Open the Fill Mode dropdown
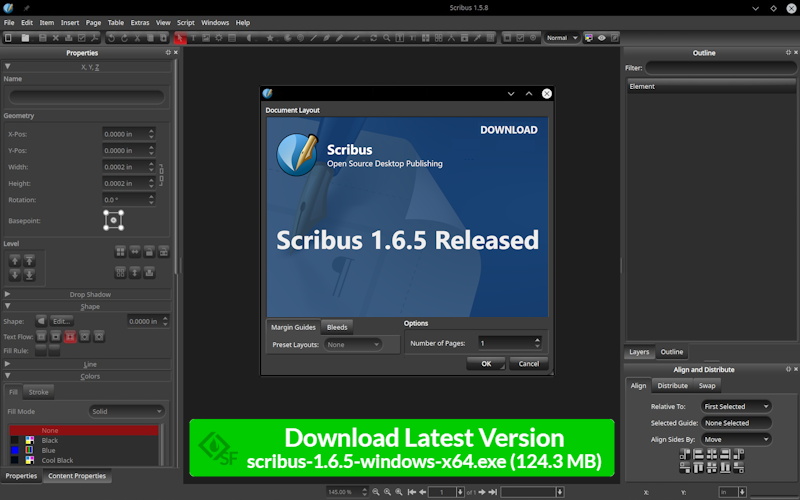The width and height of the screenshot is (800, 500). coord(127,411)
